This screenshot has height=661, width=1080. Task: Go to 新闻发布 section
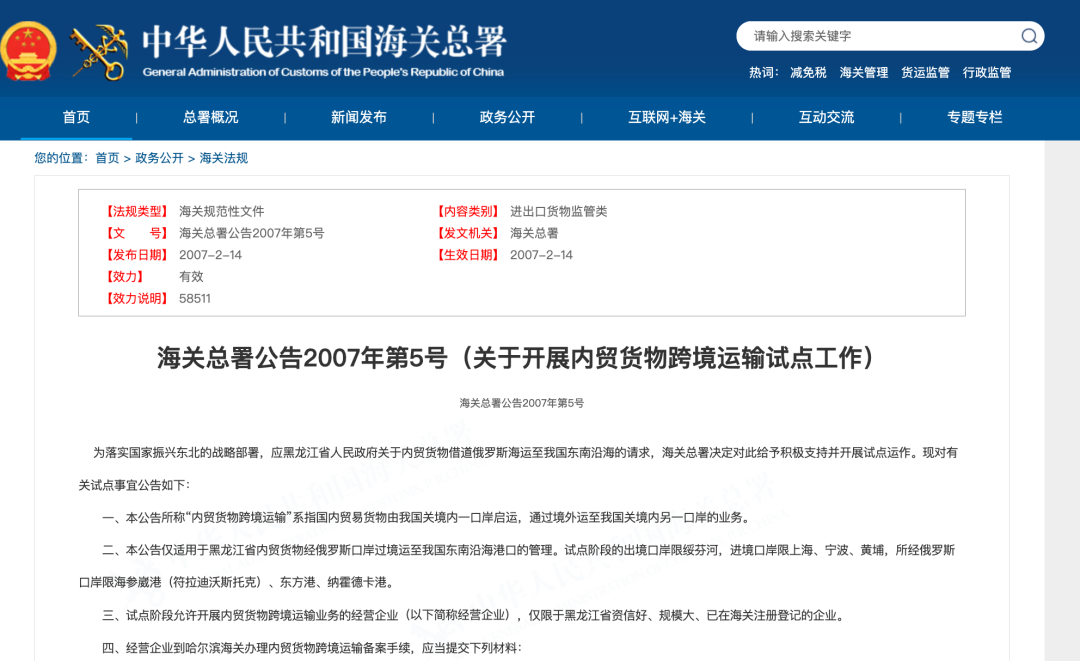[359, 117]
